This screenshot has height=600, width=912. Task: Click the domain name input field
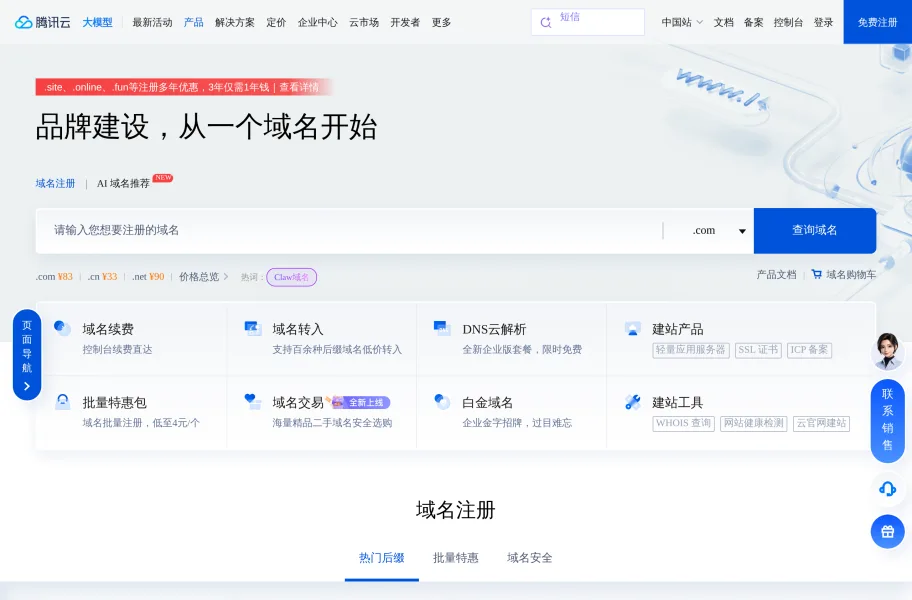349,231
